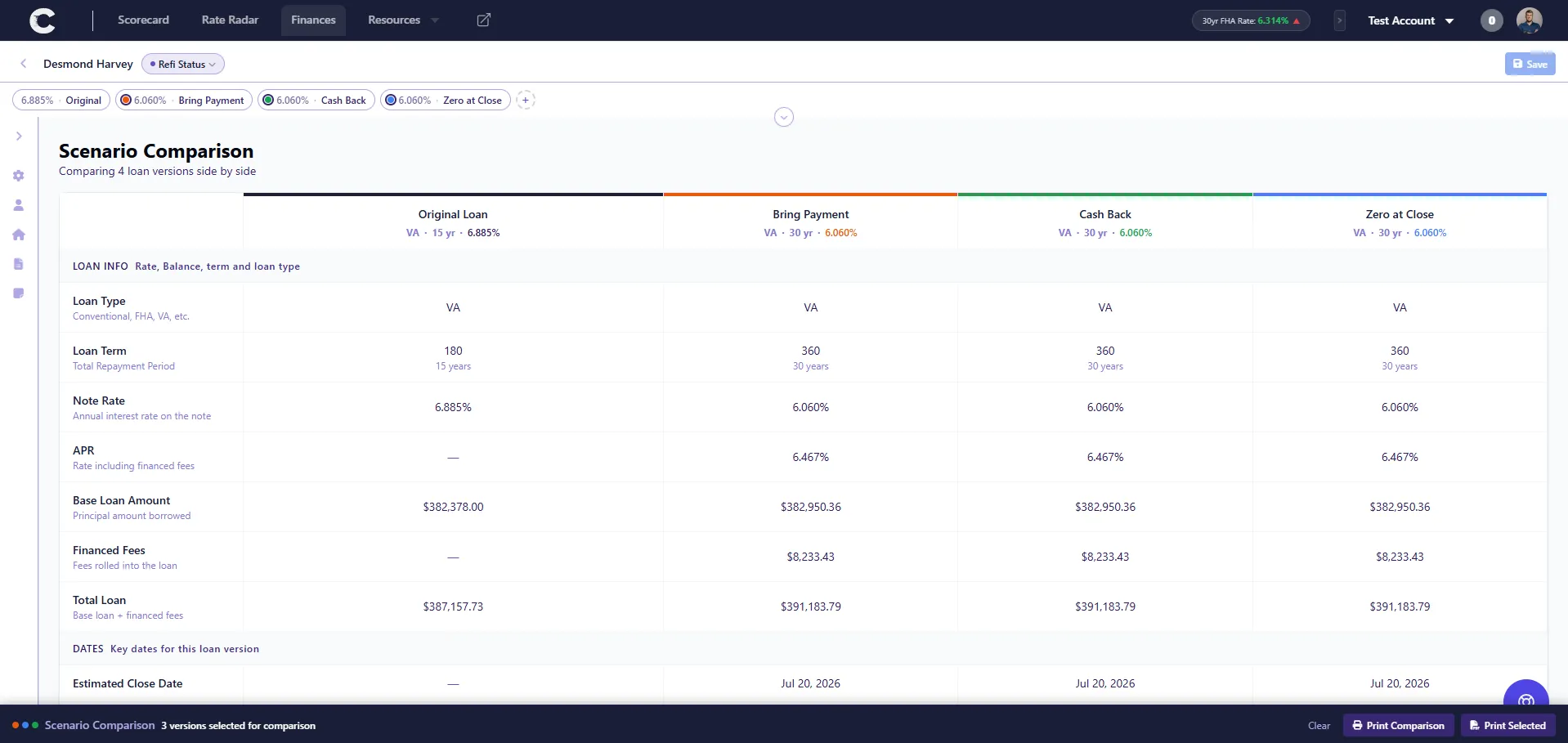Select the Cash Back version tab label
The width and height of the screenshot is (1568, 743).
(343, 100)
